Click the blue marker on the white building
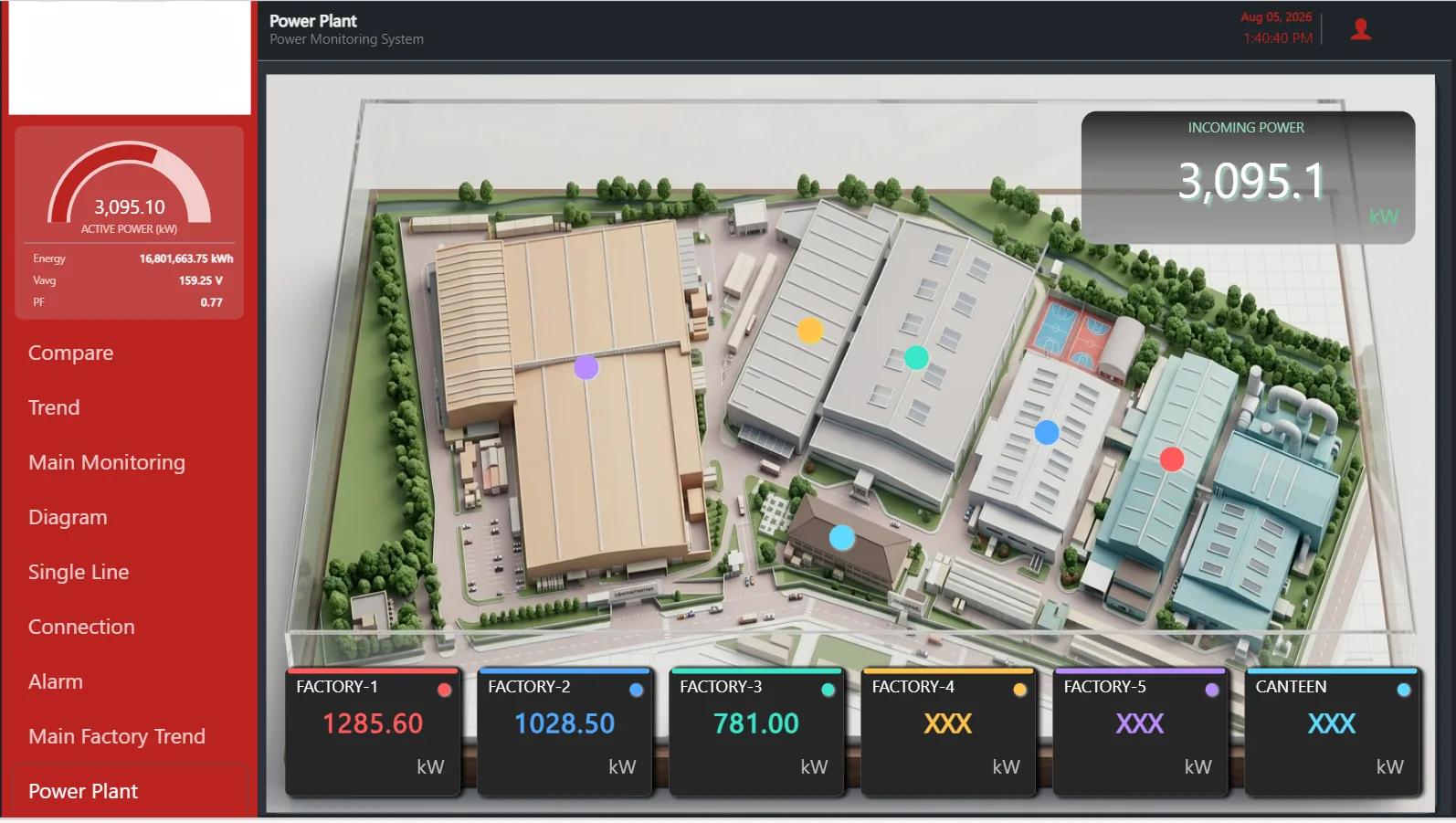Viewport: 1456px width, 823px height. pyautogui.click(x=1047, y=432)
